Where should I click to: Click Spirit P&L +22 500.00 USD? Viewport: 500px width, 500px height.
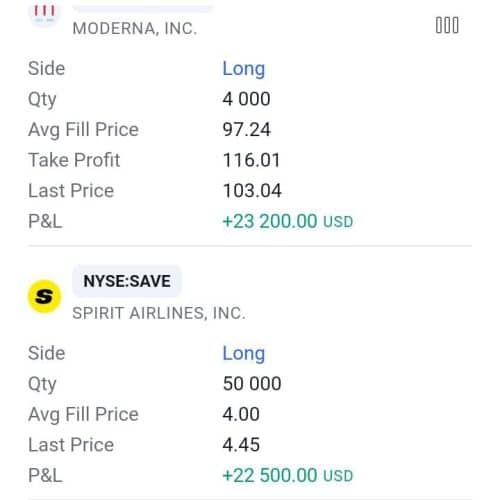288,475
